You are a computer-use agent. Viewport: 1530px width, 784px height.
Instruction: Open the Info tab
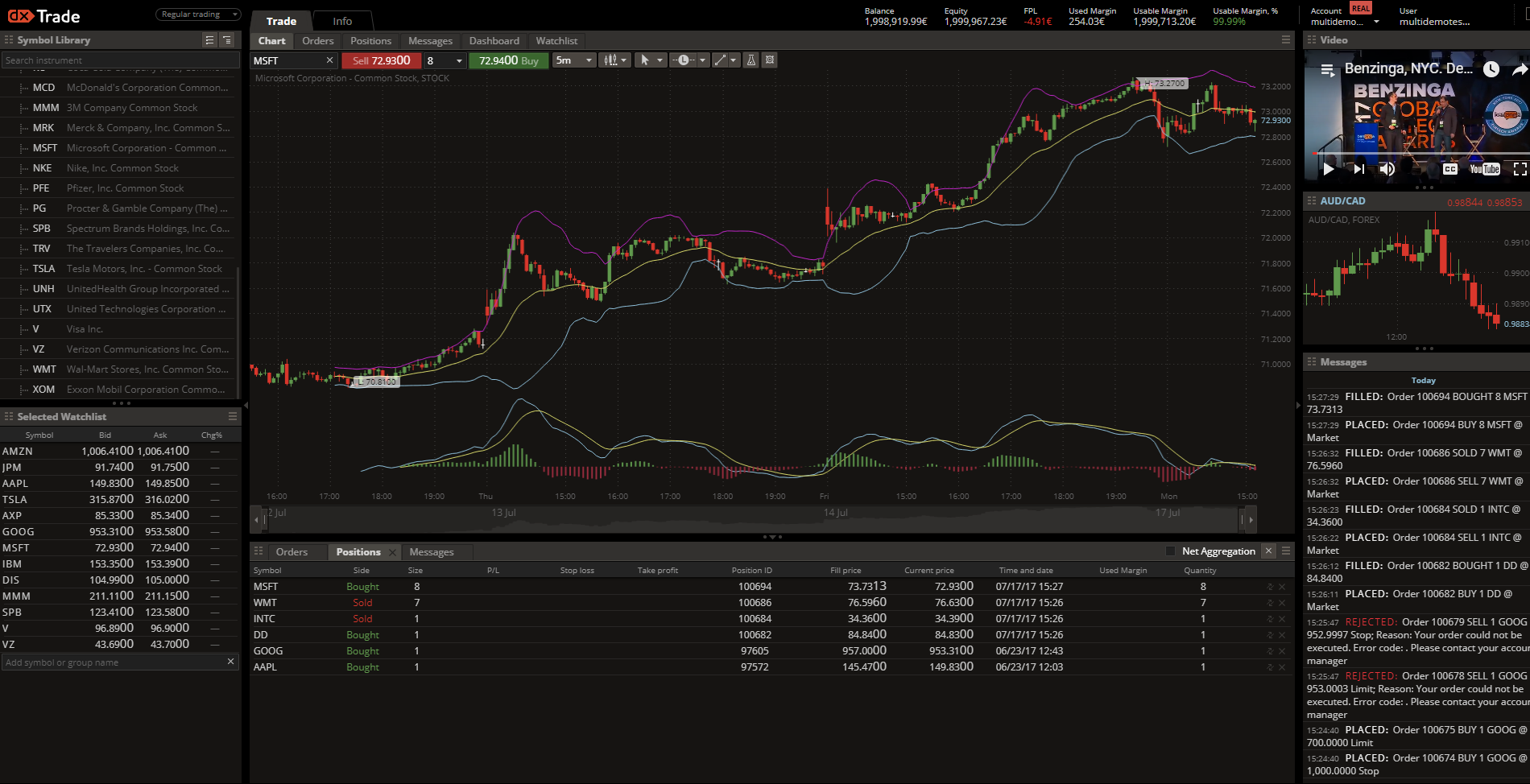click(342, 21)
